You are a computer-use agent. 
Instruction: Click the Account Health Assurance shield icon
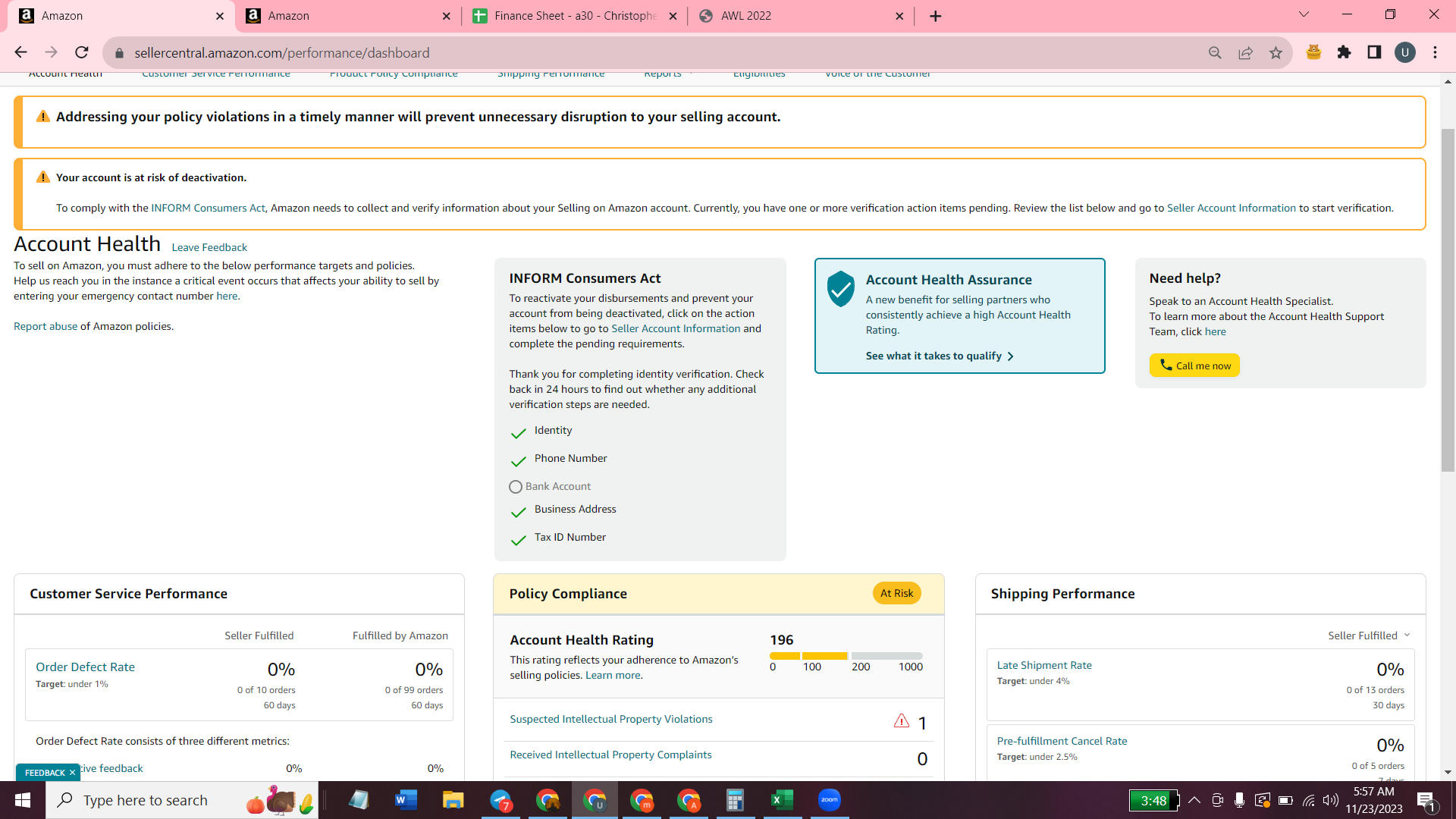[840, 289]
